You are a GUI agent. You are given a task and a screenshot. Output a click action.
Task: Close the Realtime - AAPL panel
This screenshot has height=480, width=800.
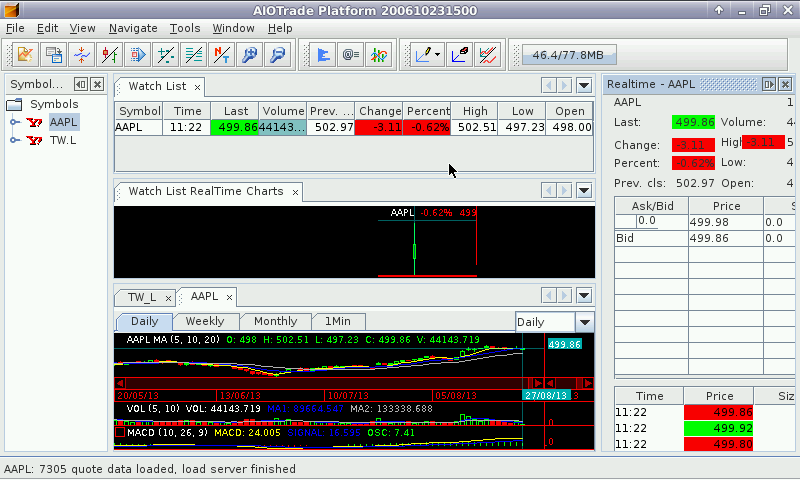pos(786,84)
